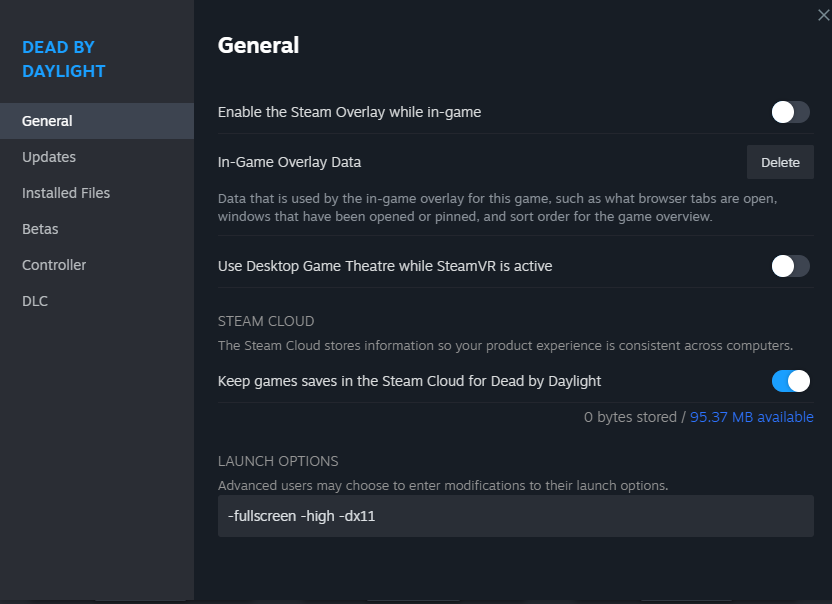Viewport: 832px width, 604px height.
Task: Click the STEAM CLOUD section heading
Action: pyautogui.click(x=266, y=321)
